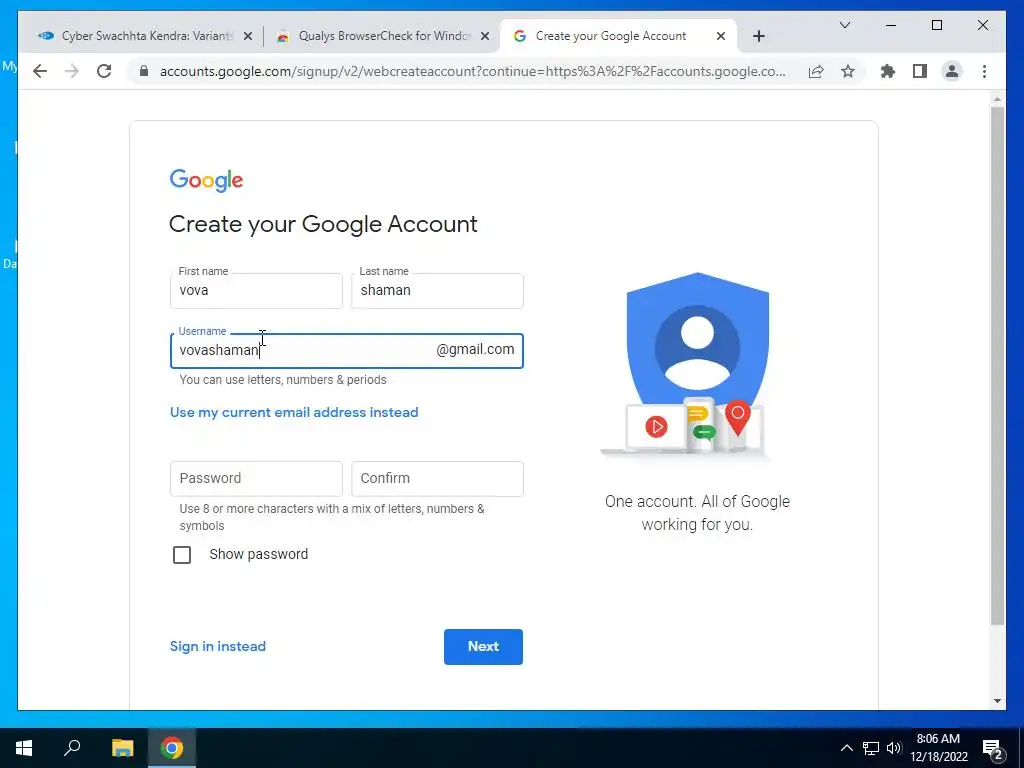Click the Sign in instead link
Screen dimensions: 1024x768
217,646
